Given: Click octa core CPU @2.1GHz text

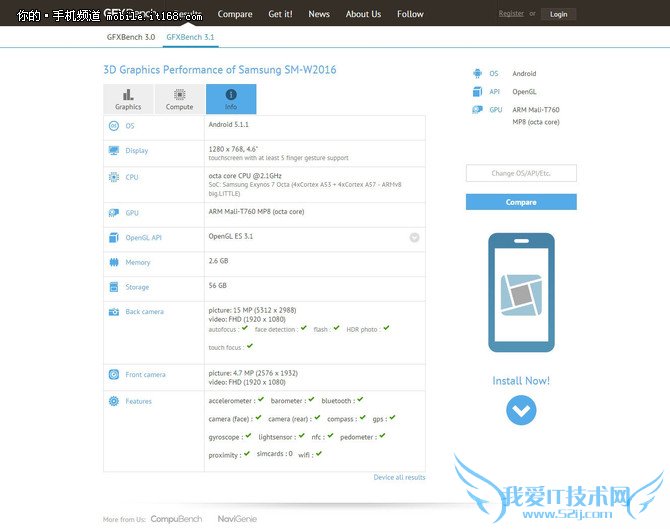Looking at the screenshot, I should click(245, 176).
